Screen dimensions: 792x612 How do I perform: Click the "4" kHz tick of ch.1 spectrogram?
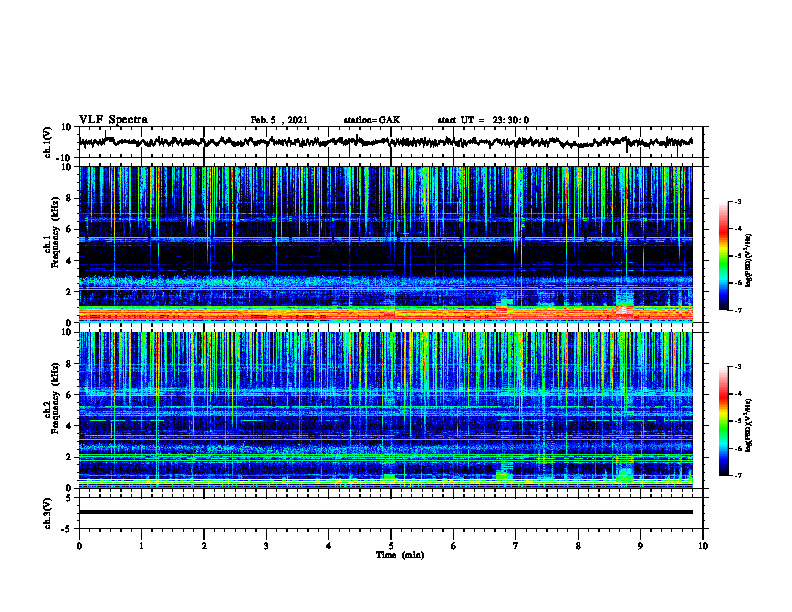pos(69,261)
